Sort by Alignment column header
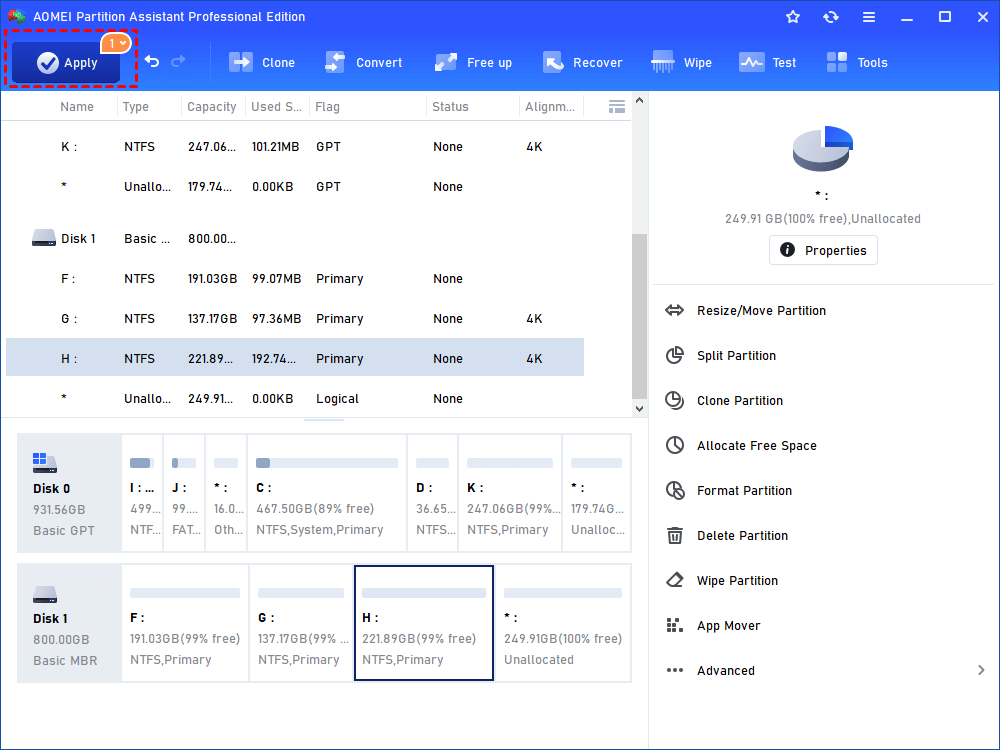The image size is (1000, 750). pyautogui.click(x=550, y=107)
